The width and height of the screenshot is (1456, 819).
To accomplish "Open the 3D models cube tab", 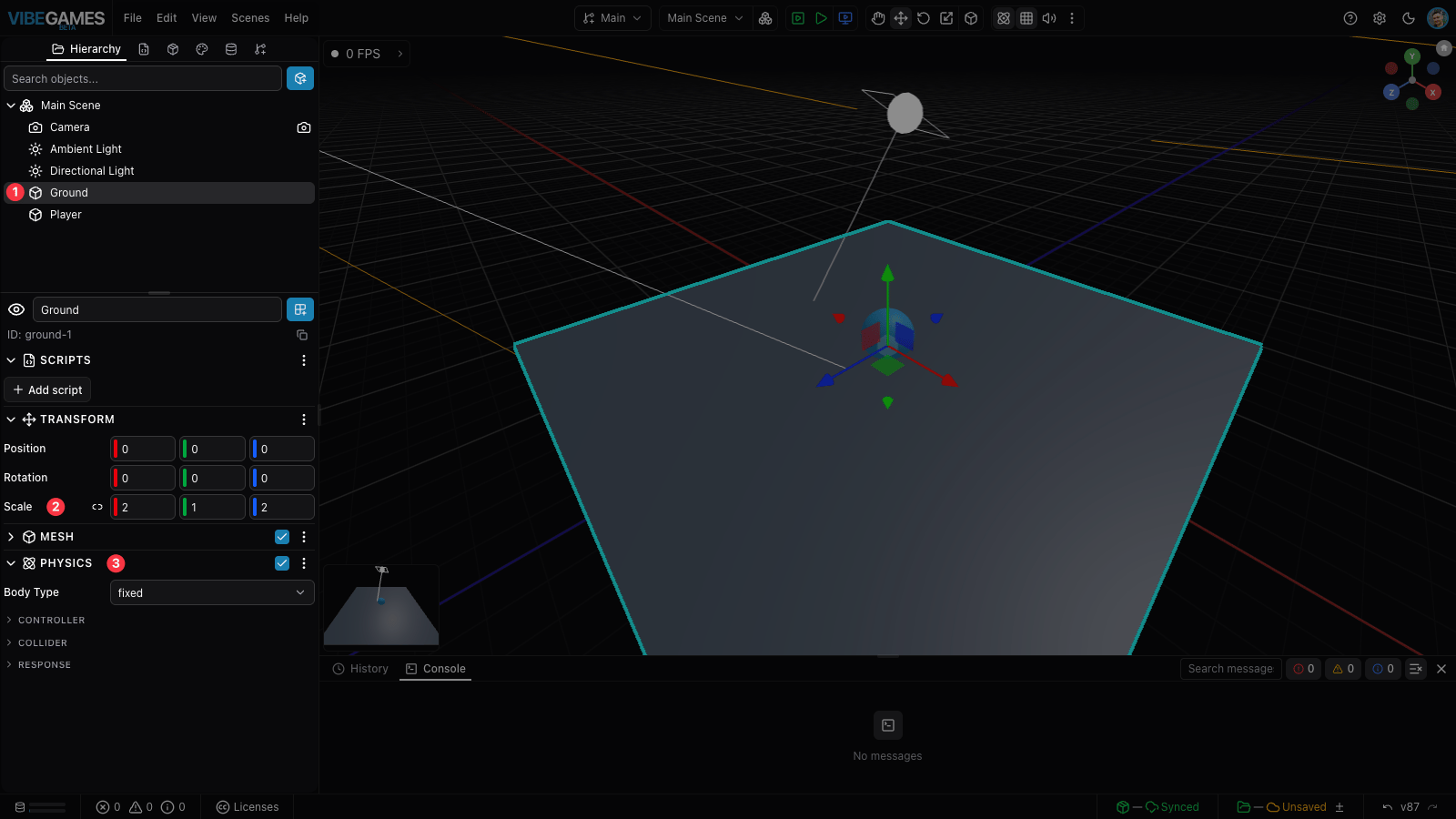I will 173,49.
